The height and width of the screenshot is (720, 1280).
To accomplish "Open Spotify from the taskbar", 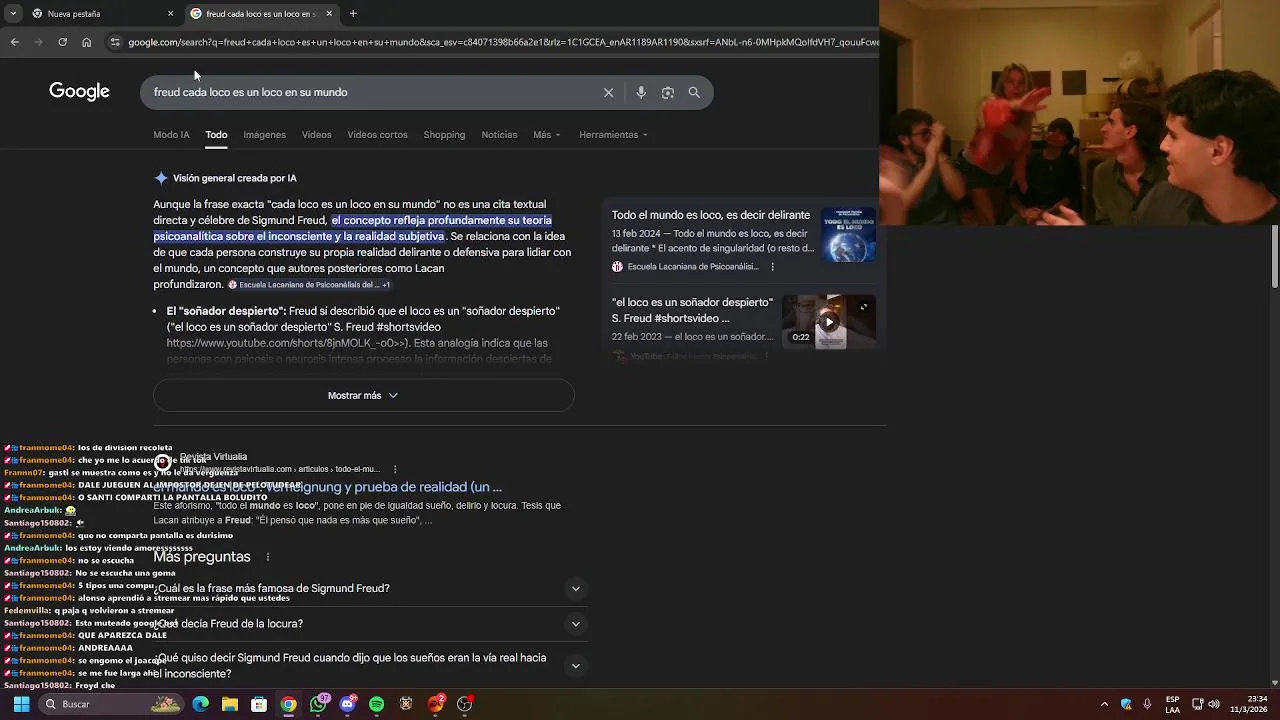I will (377, 704).
